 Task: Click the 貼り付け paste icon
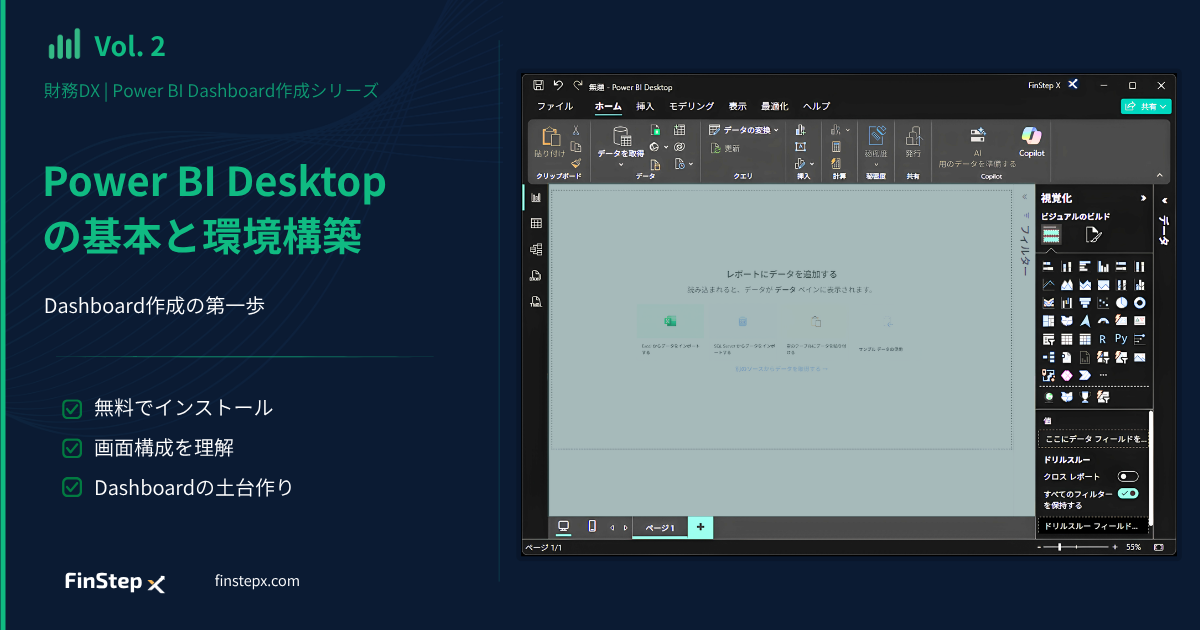pyautogui.click(x=550, y=137)
